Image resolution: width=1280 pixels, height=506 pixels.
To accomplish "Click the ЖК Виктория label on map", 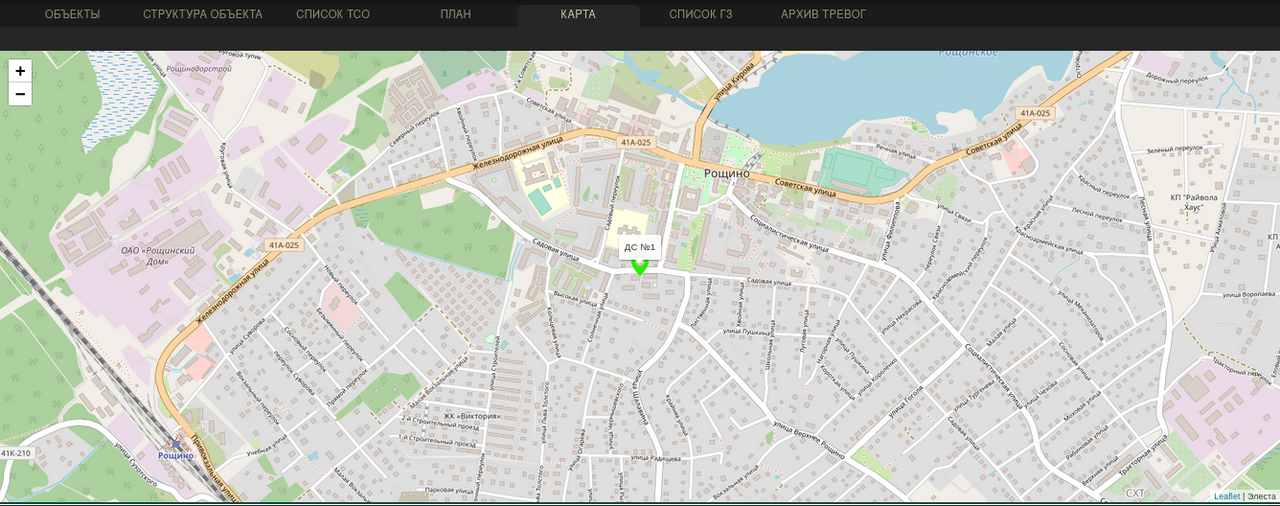I will pos(470,415).
